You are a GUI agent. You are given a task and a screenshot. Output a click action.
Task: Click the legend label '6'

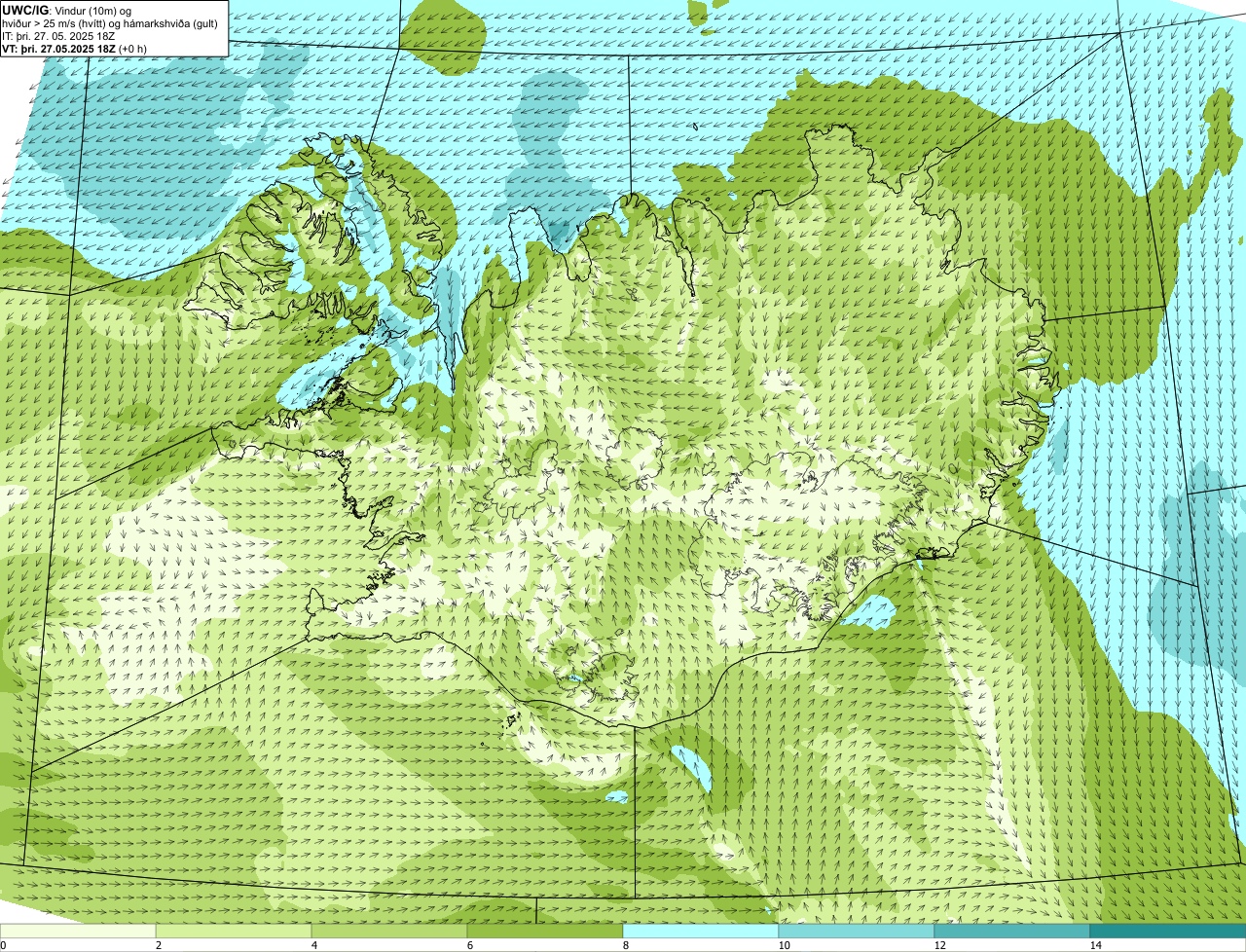pos(469,945)
